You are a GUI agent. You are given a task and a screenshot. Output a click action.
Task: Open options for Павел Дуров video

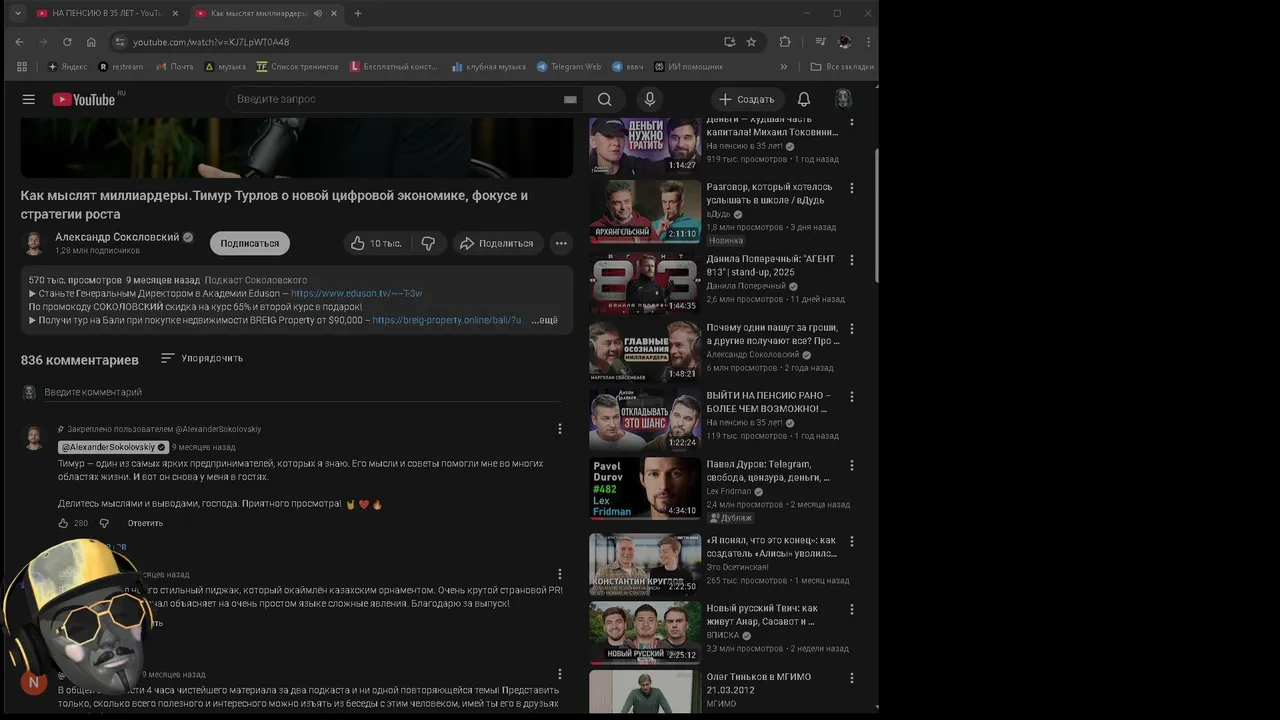pyautogui.click(x=852, y=465)
